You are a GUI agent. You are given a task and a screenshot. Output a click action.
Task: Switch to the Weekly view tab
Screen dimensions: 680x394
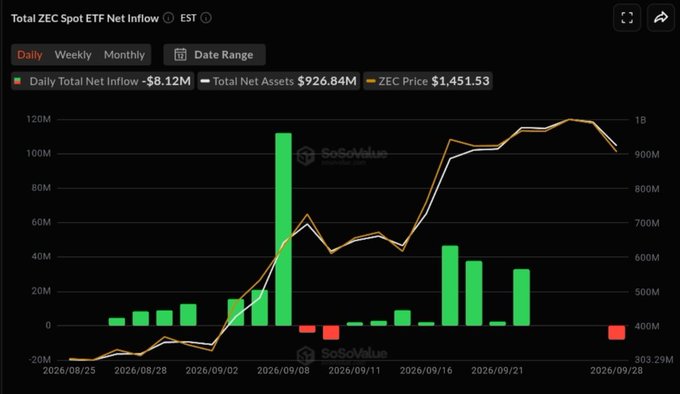coord(73,55)
